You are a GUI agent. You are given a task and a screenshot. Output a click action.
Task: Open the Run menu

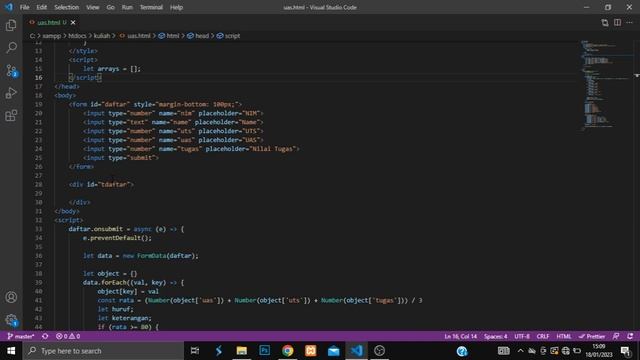[x=127, y=7]
